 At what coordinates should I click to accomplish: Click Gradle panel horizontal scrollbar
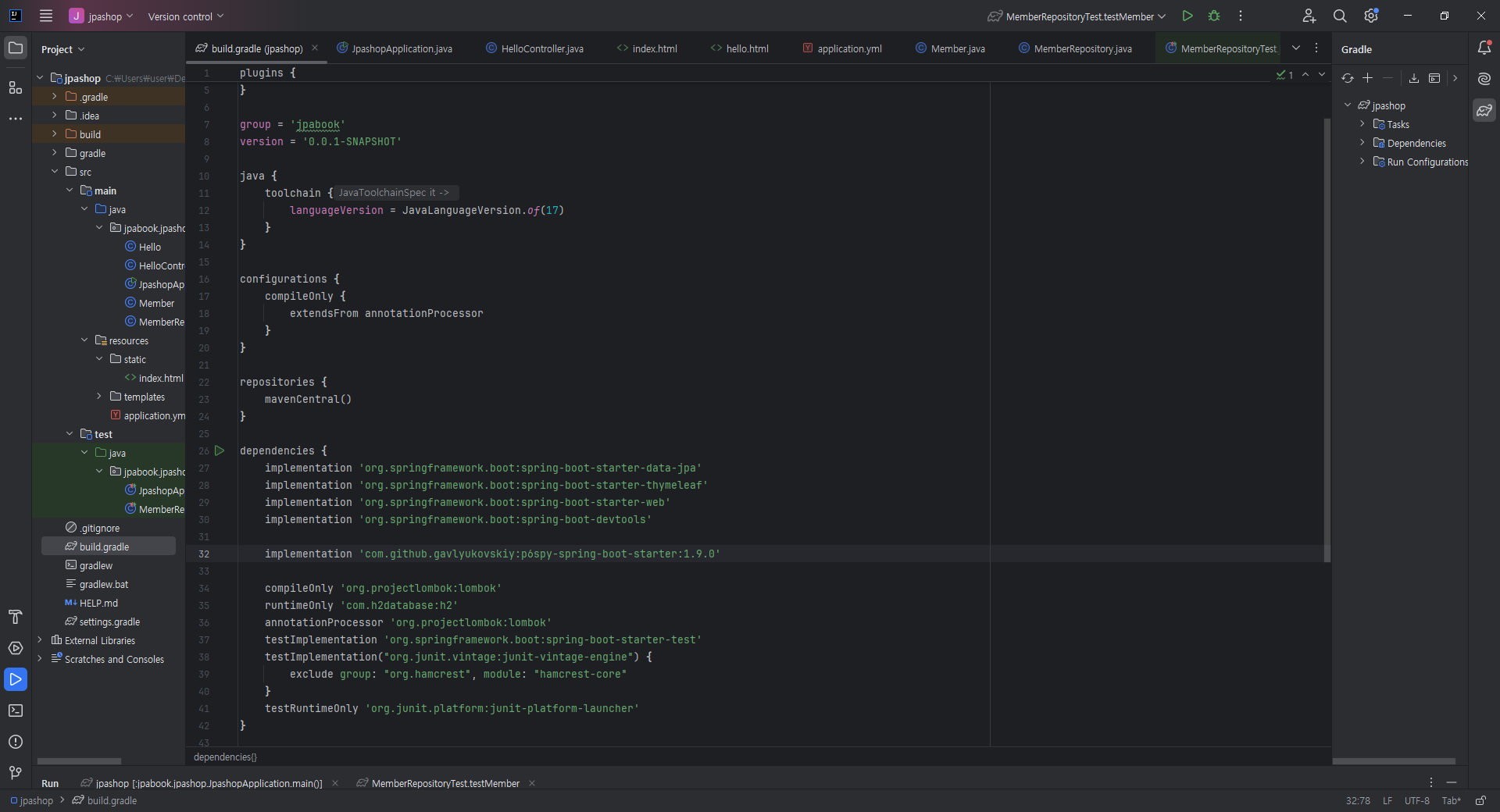[x=1394, y=760]
